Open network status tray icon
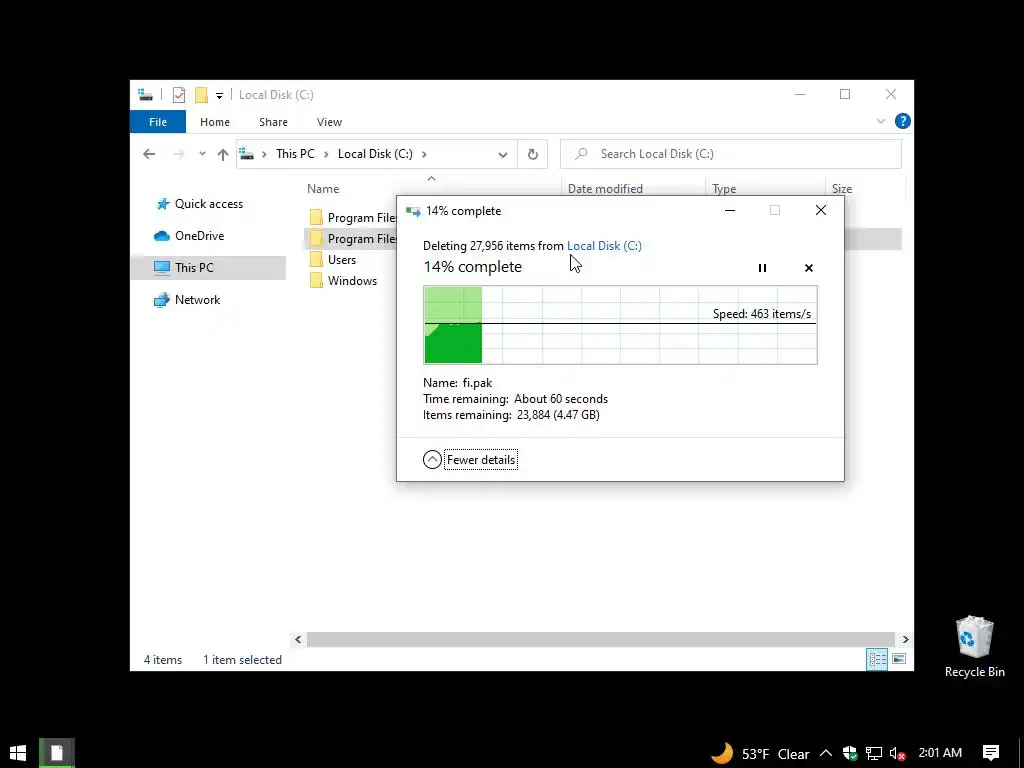1024x768 pixels. (x=874, y=754)
